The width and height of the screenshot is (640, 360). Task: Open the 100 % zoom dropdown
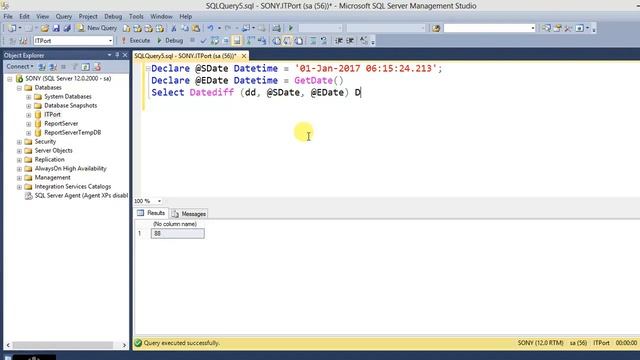pos(159,201)
